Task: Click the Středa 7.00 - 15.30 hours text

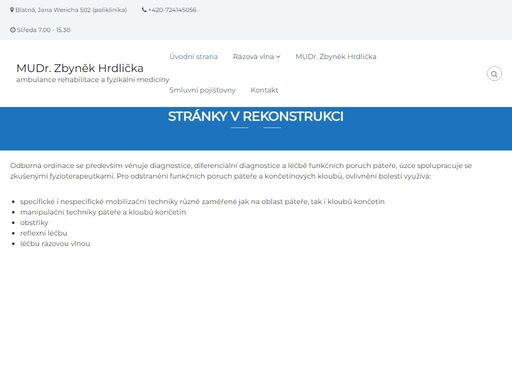Action: pyautogui.click(x=44, y=30)
